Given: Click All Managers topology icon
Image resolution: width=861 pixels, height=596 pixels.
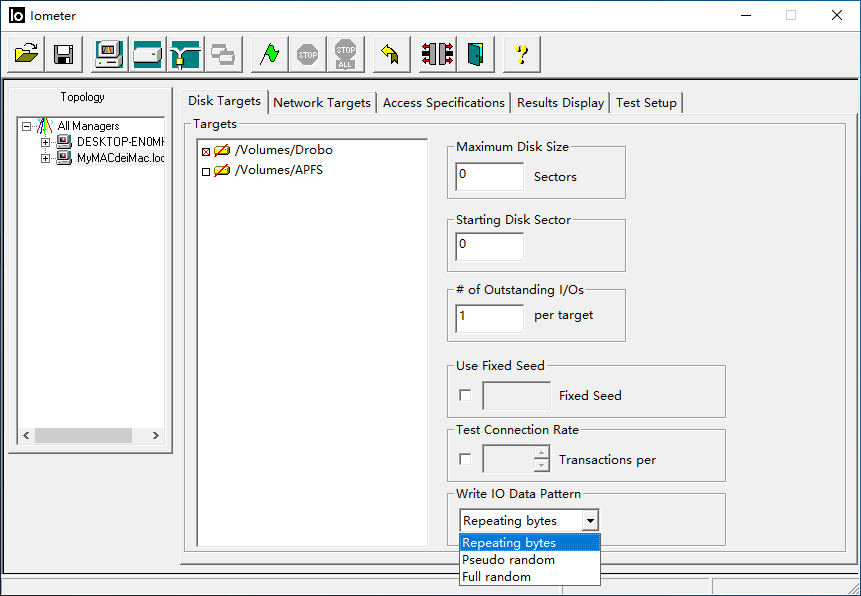Looking at the screenshot, I should tap(45, 126).
